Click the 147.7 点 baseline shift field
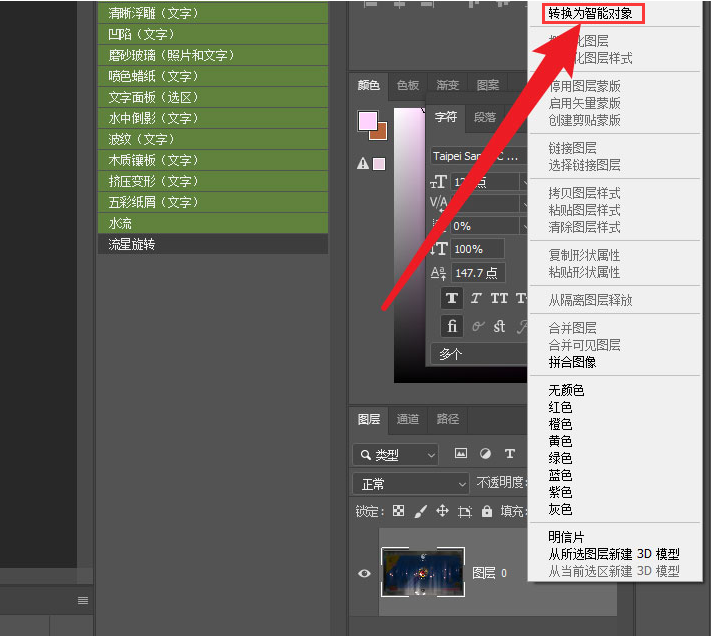This screenshot has height=636, width=711. 477,273
